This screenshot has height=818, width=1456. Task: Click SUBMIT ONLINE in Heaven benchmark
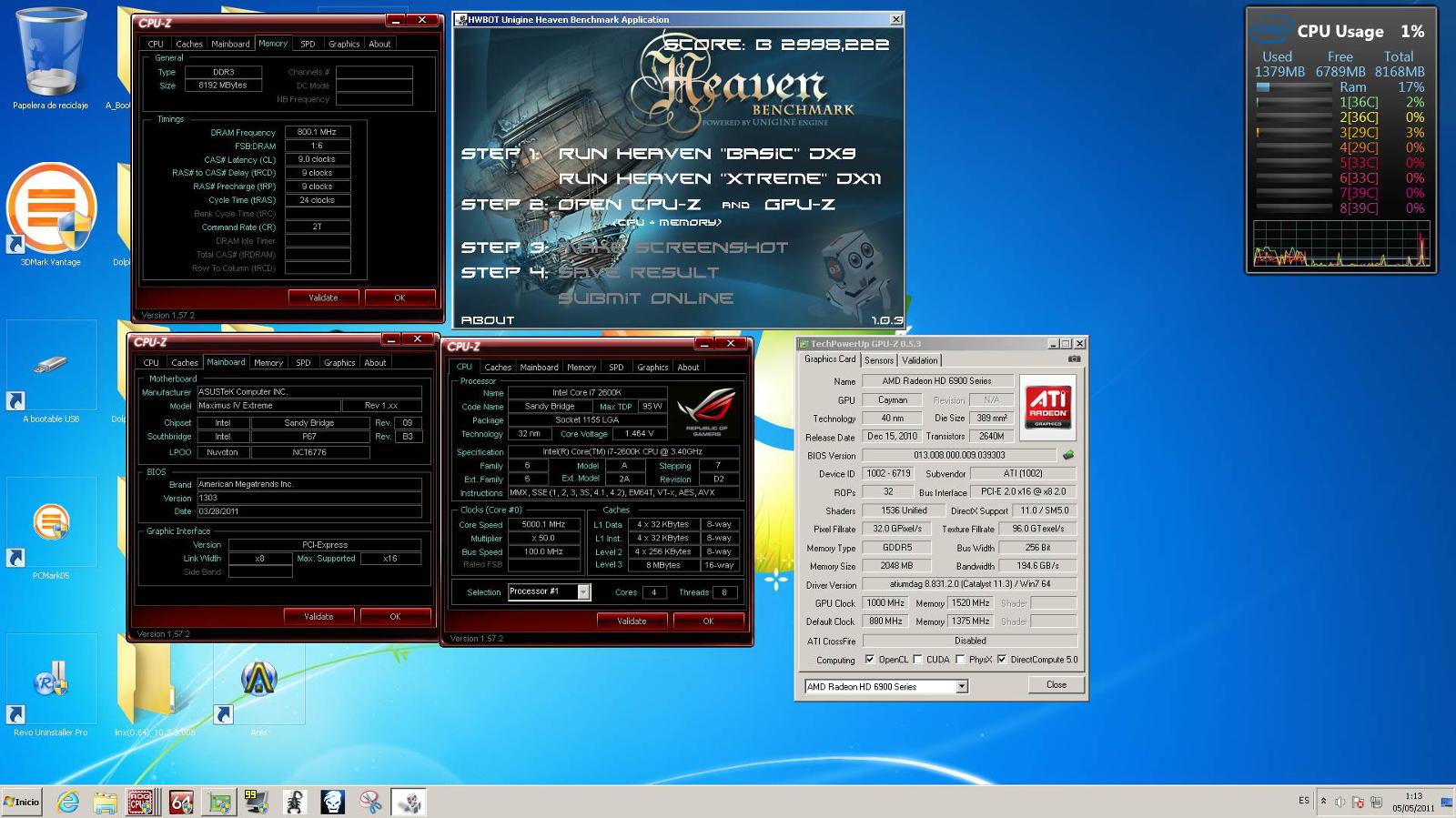[646, 298]
